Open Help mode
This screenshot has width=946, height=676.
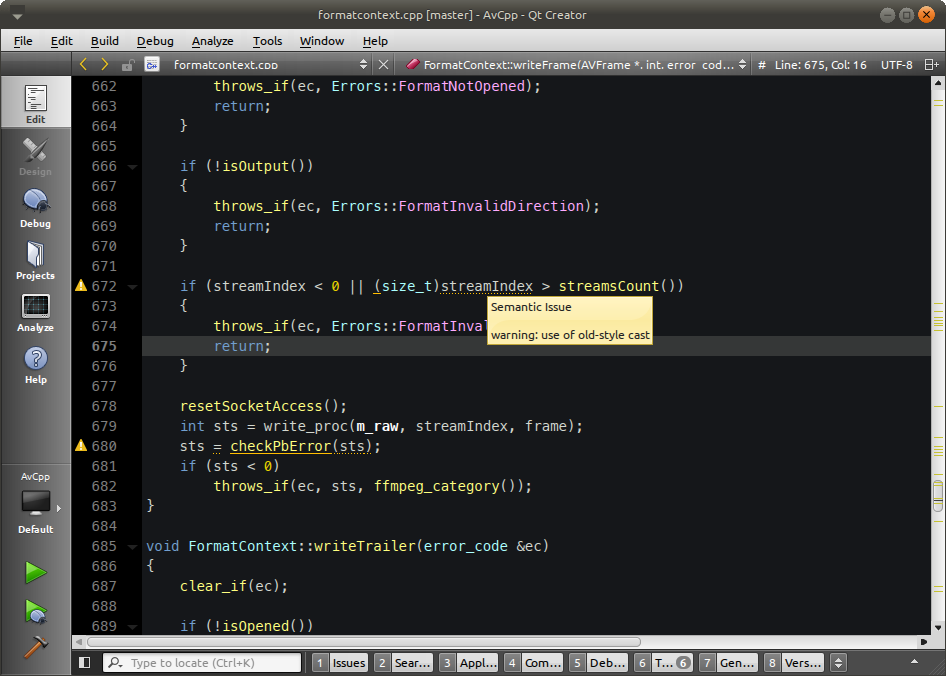coord(36,365)
